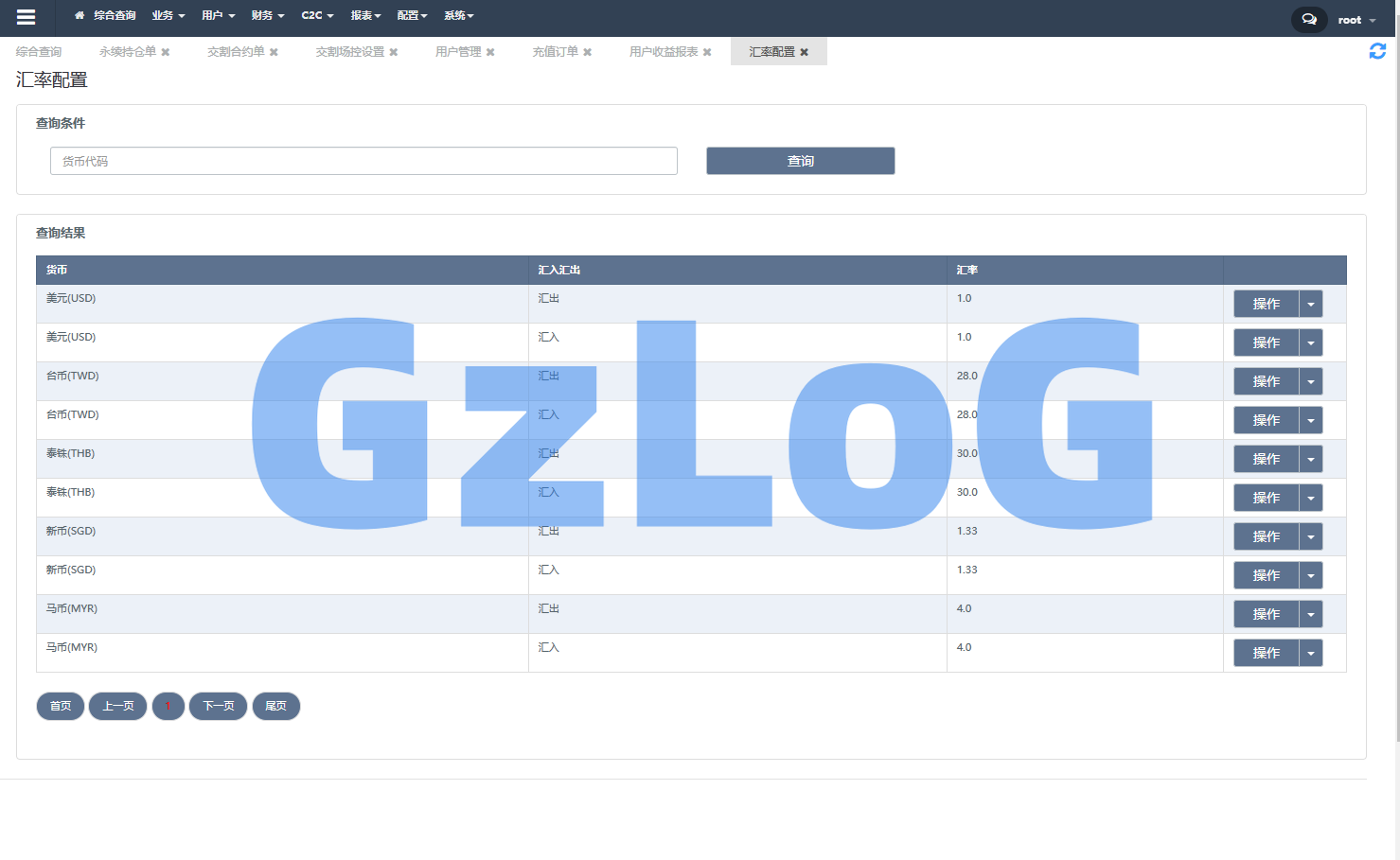The width and height of the screenshot is (1400, 860).
Task: Focus the 货币代码 input field
Action: pyautogui.click(x=363, y=161)
